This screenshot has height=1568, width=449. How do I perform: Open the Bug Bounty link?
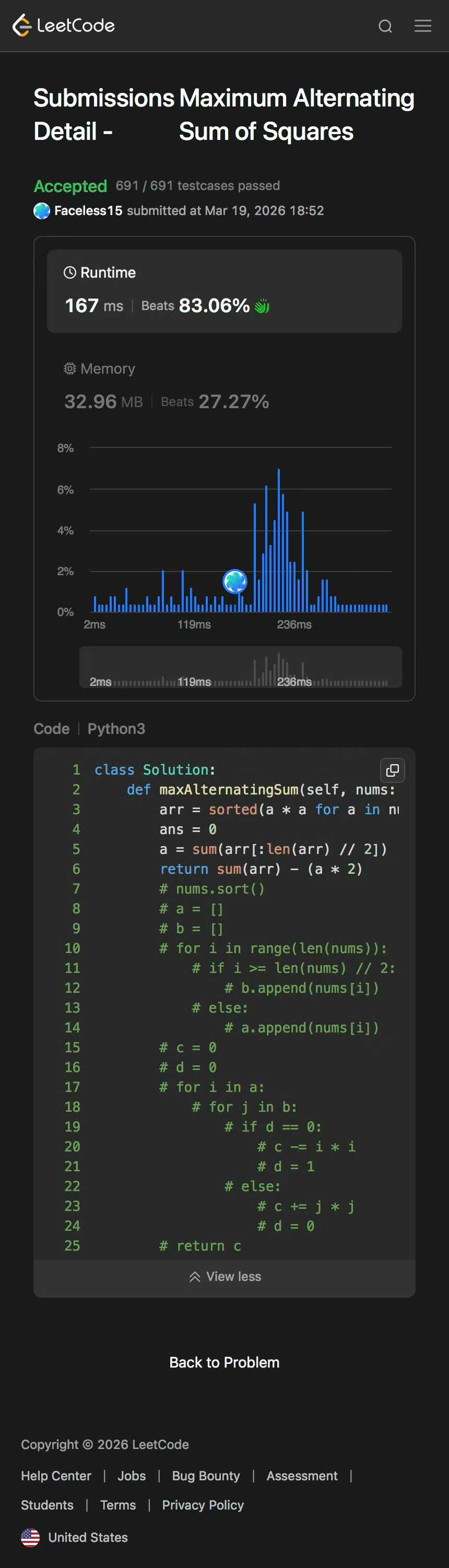(206, 1476)
